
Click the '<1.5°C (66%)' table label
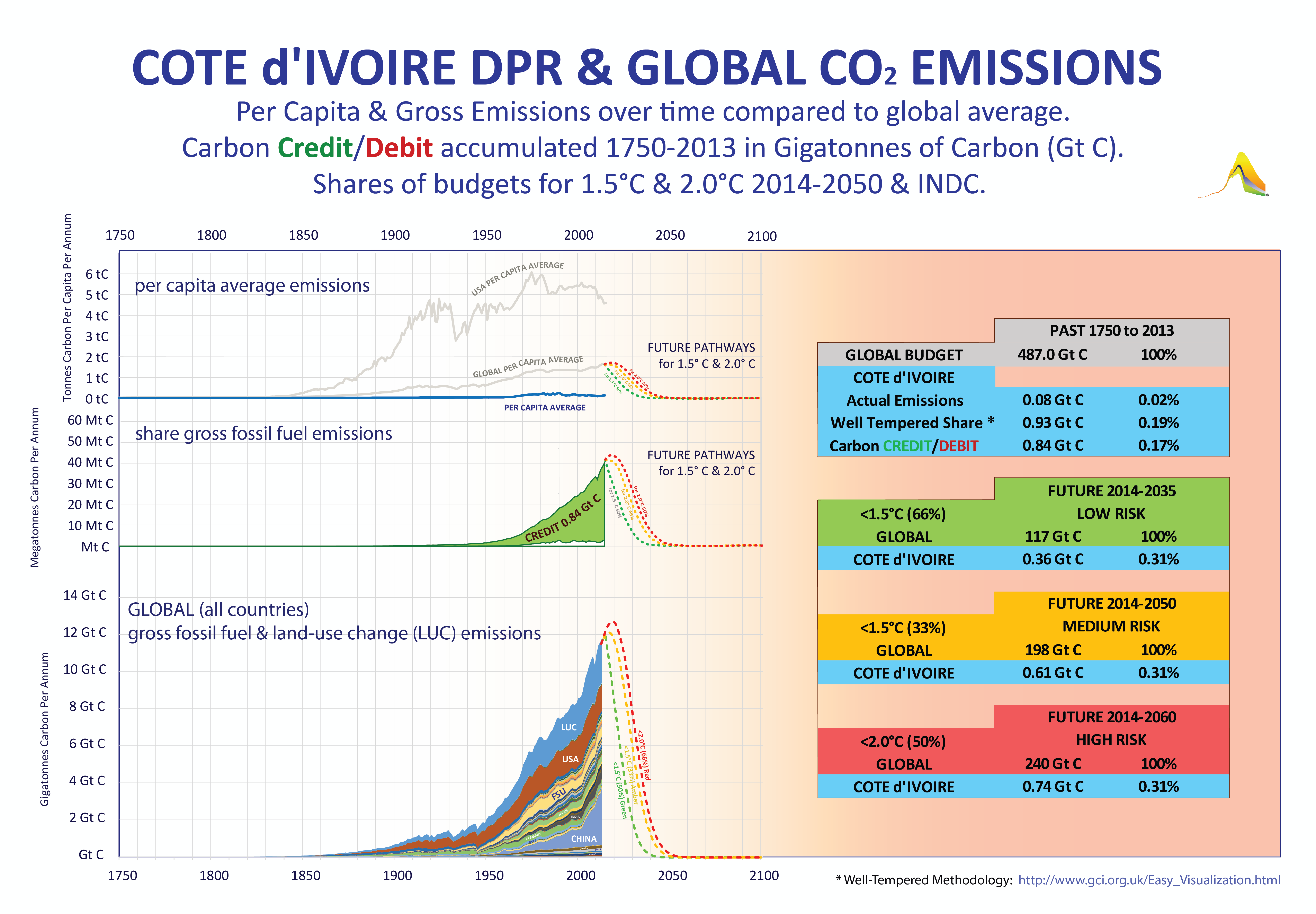(903, 514)
